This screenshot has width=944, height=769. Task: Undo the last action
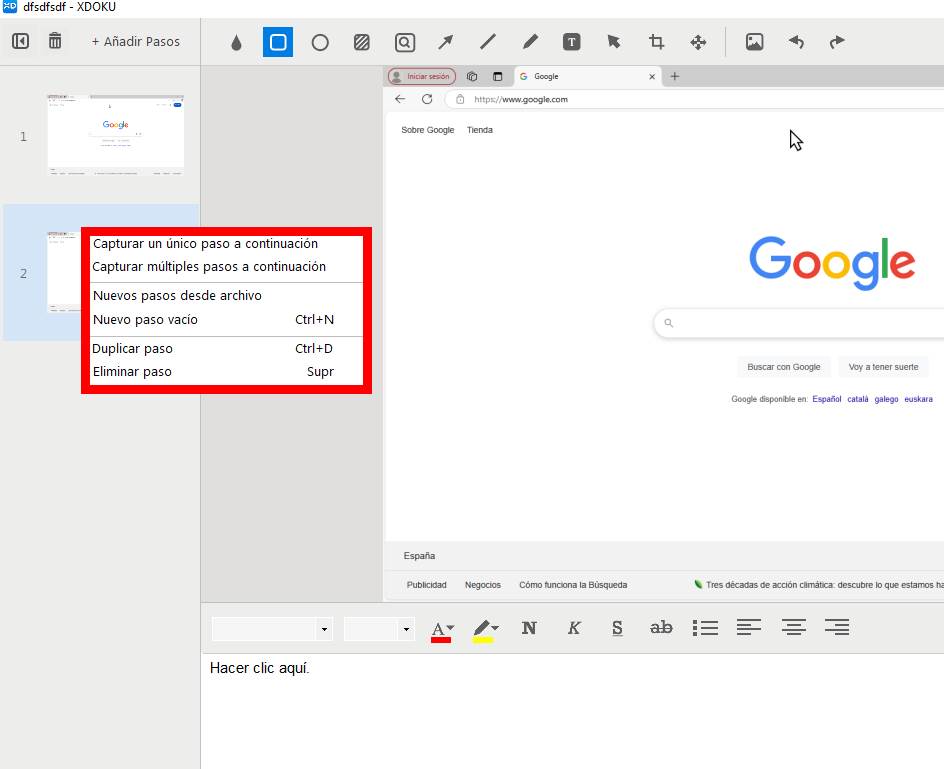point(796,42)
